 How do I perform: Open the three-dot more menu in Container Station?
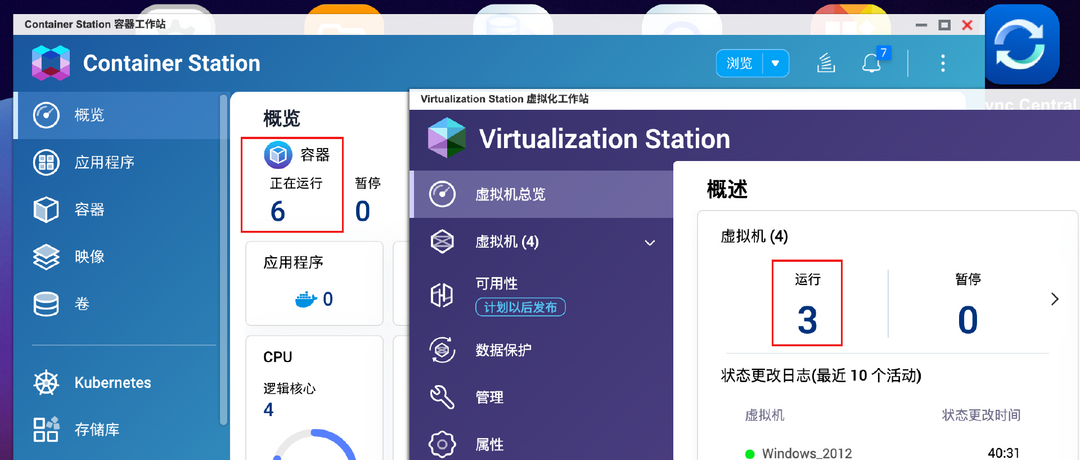point(943,64)
